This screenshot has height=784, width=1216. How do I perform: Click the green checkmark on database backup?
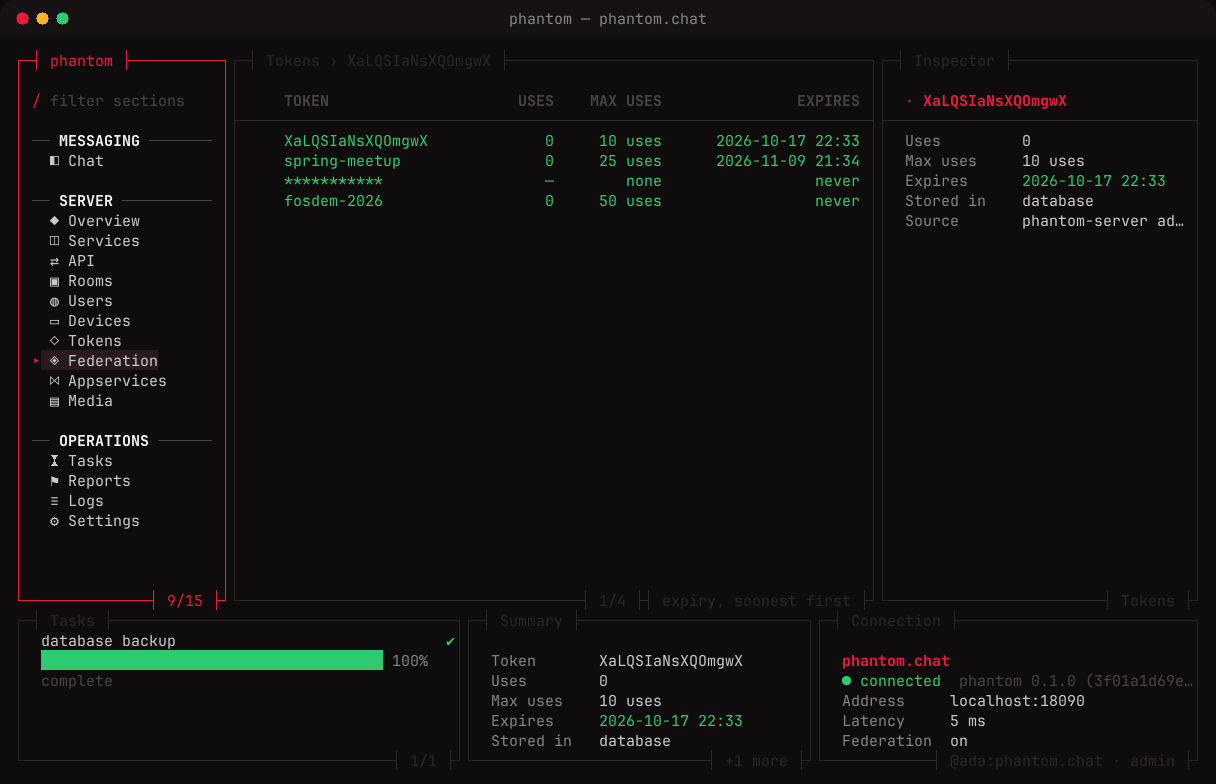pyautogui.click(x=450, y=641)
